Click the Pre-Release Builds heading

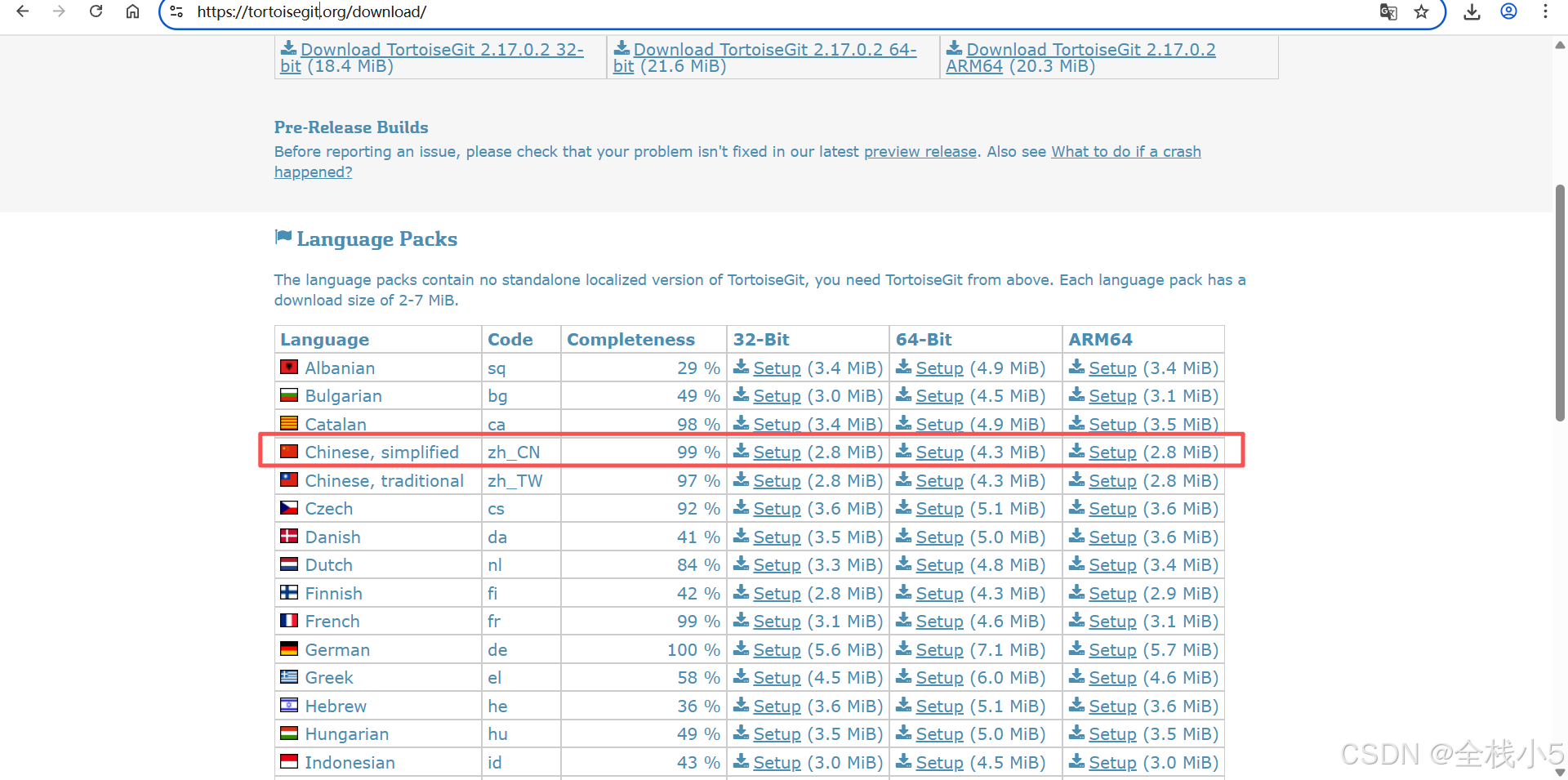(x=351, y=127)
